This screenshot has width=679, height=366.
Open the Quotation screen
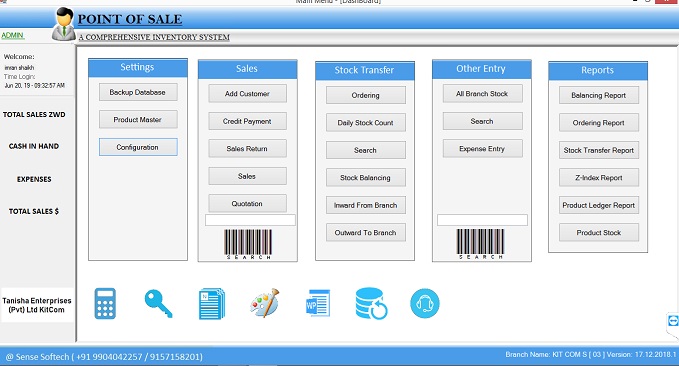coord(247,204)
